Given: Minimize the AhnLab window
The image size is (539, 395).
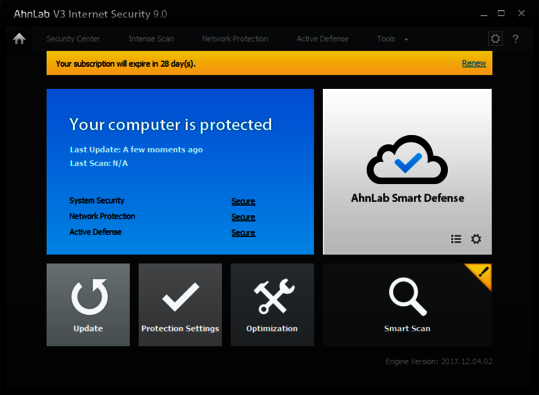Looking at the screenshot, I should [484, 14].
